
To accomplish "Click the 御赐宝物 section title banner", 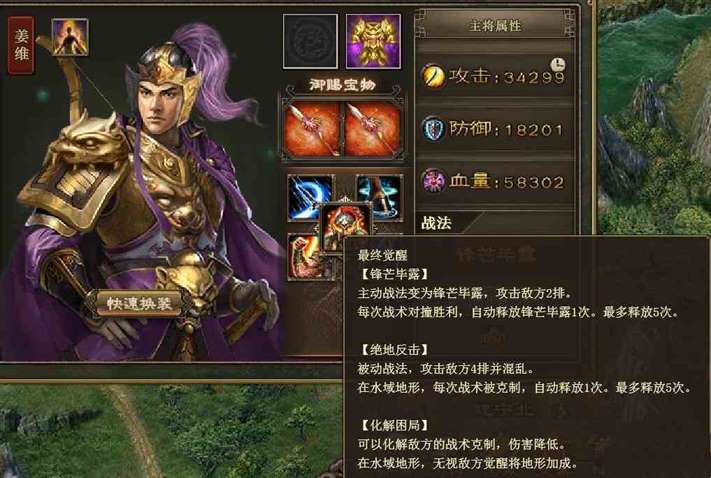I will point(343,85).
